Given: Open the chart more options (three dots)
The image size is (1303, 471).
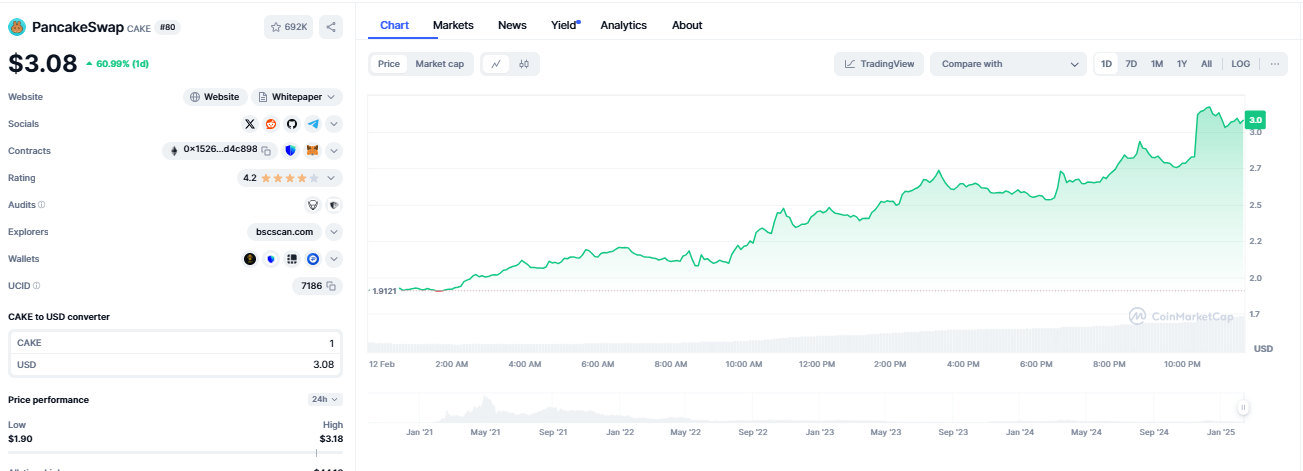Looking at the screenshot, I should point(1274,64).
